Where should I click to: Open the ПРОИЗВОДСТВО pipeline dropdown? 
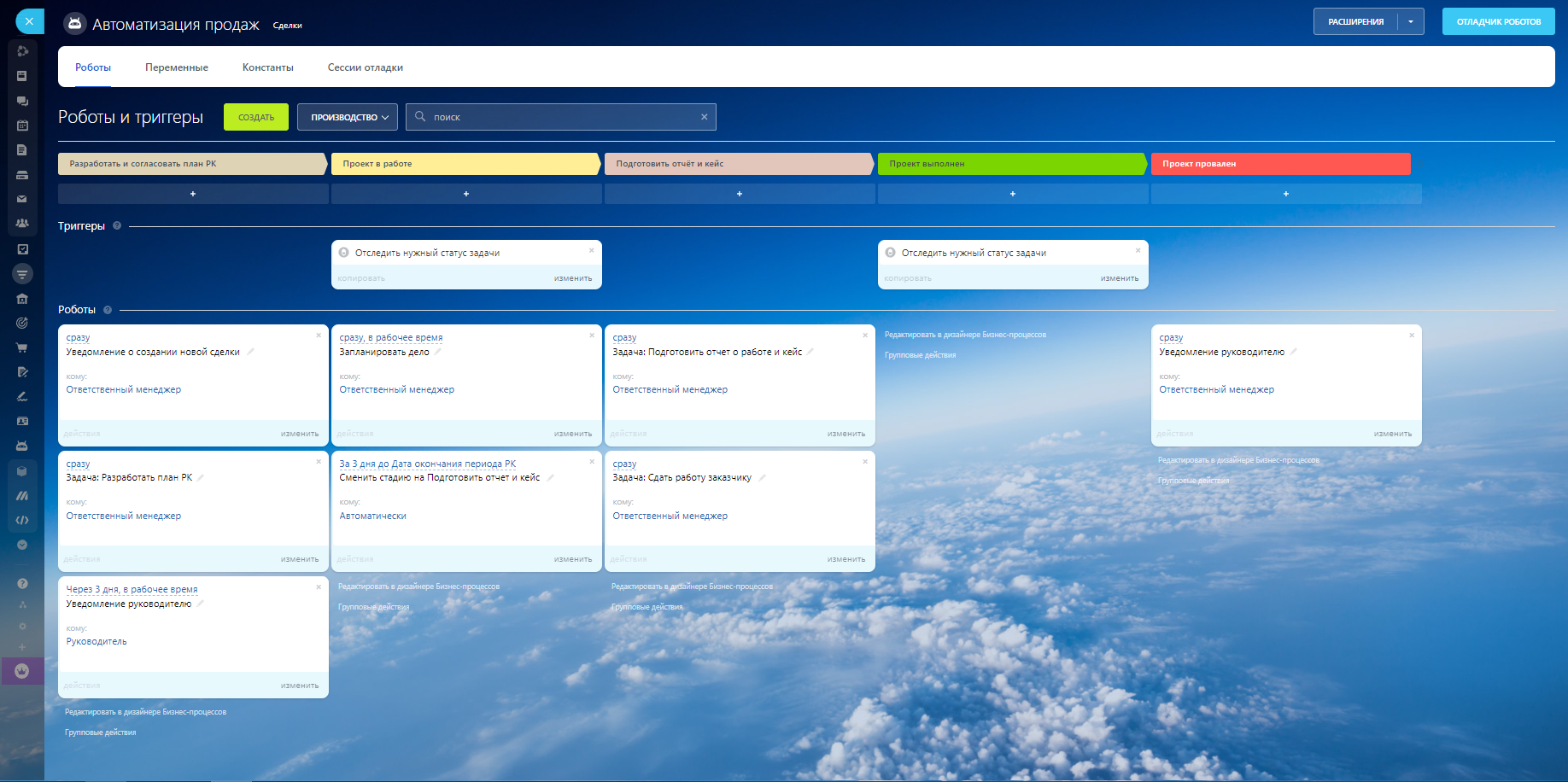(348, 117)
